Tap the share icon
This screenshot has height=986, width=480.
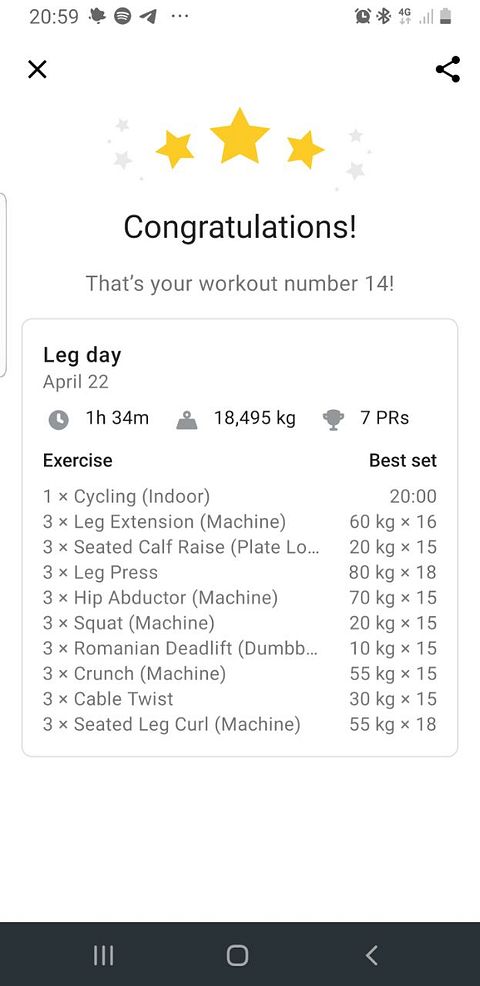pos(447,69)
